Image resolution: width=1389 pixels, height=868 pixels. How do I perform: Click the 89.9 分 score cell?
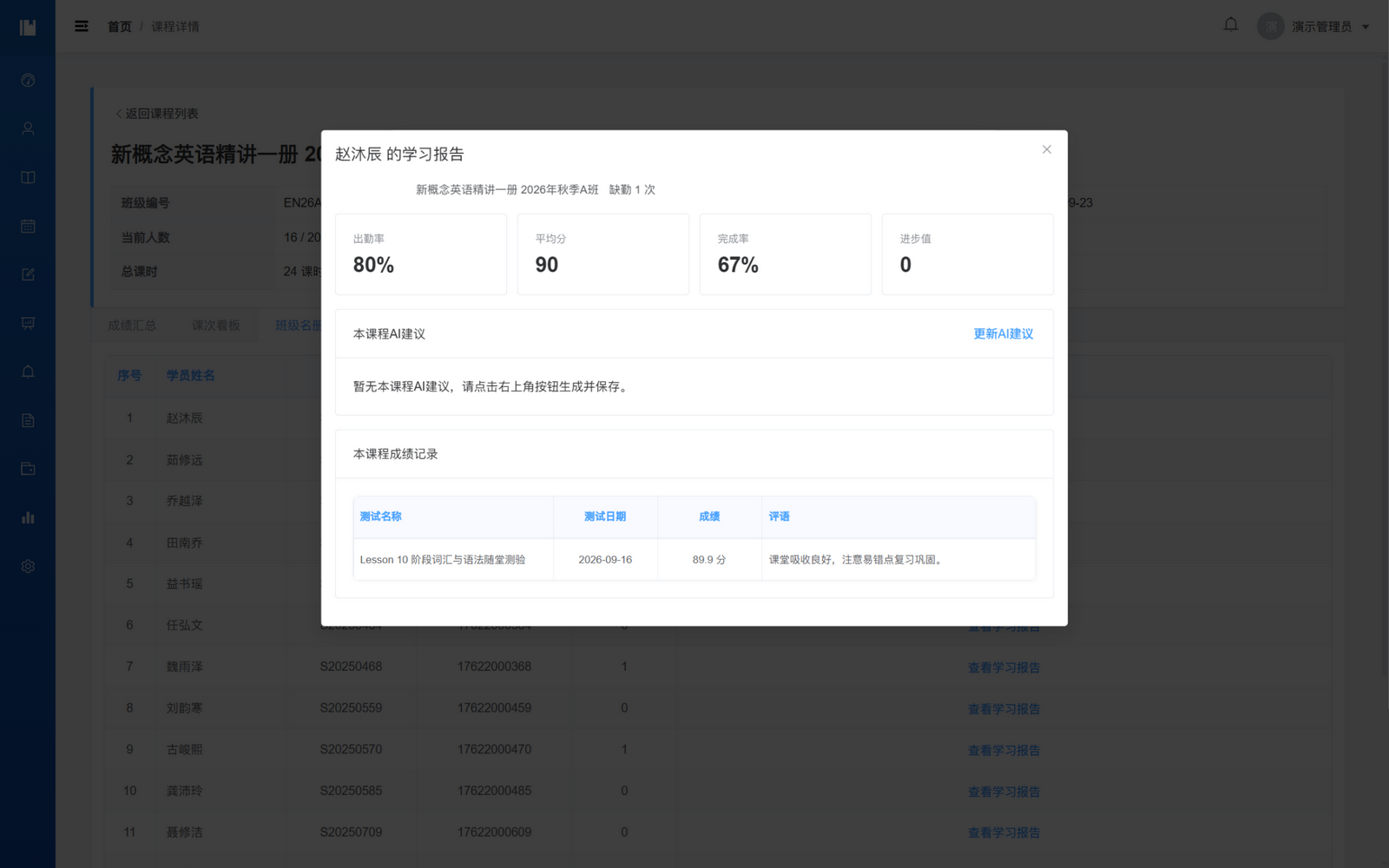click(x=709, y=560)
